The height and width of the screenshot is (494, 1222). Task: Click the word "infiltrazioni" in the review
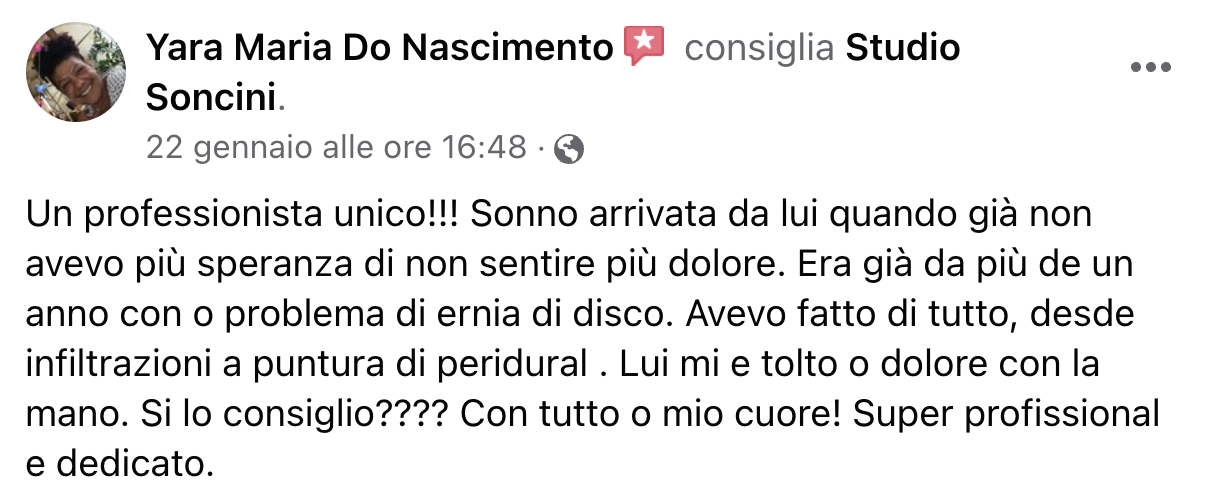point(115,363)
